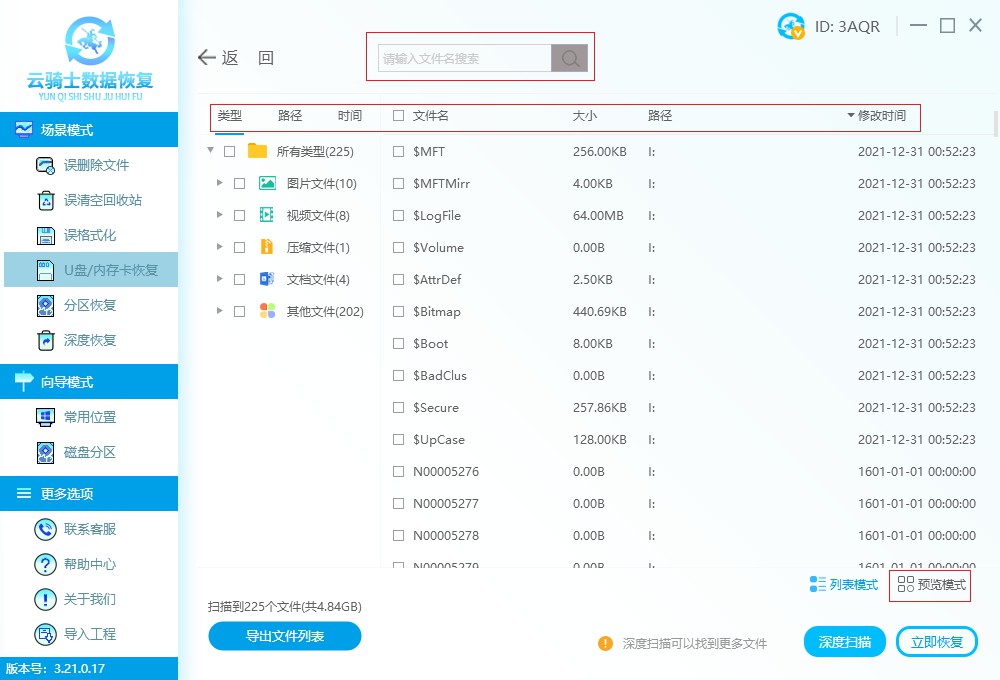Click the orange warning icon near 深度扫描 hint
This screenshot has width=1000, height=680.
click(605, 644)
